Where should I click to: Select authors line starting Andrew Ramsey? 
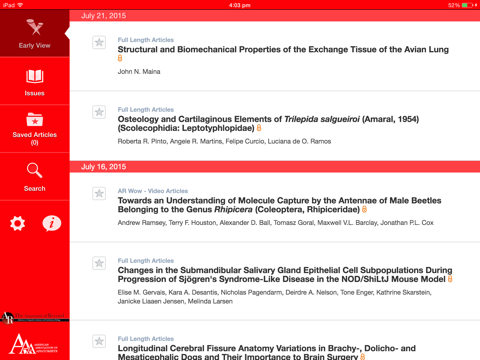pyautogui.click(x=276, y=223)
